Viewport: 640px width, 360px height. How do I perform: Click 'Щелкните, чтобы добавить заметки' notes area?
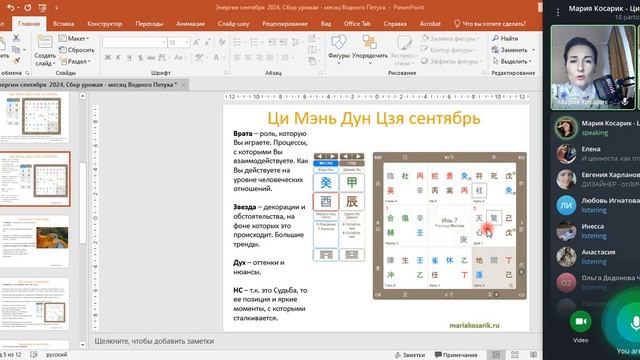point(154,341)
